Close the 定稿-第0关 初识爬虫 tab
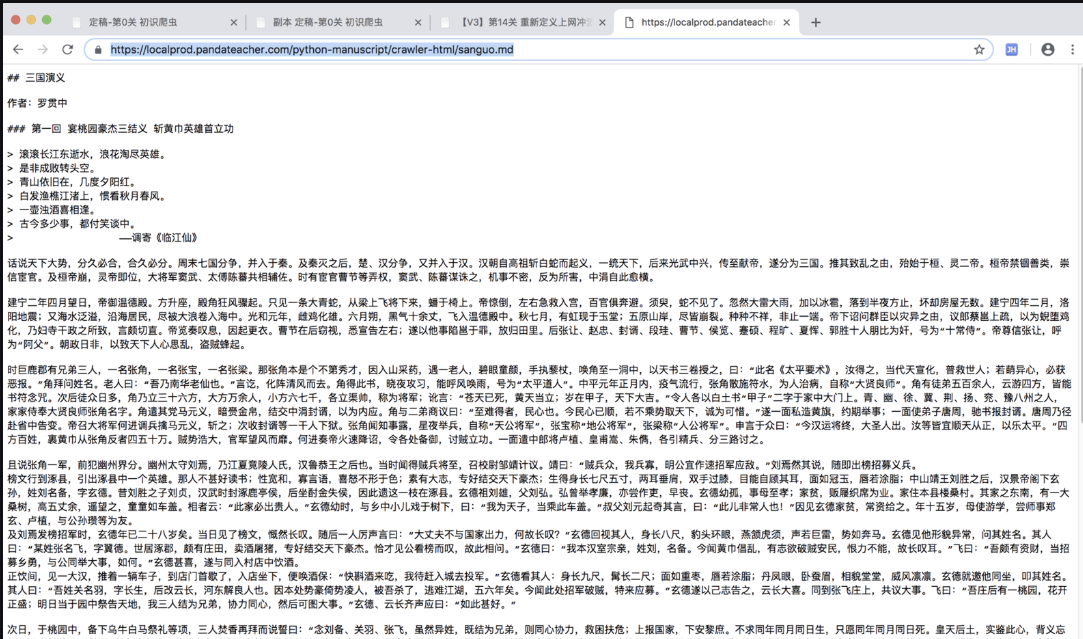Image resolution: width=1083 pixels, height=639 pixels. point(233,22)
